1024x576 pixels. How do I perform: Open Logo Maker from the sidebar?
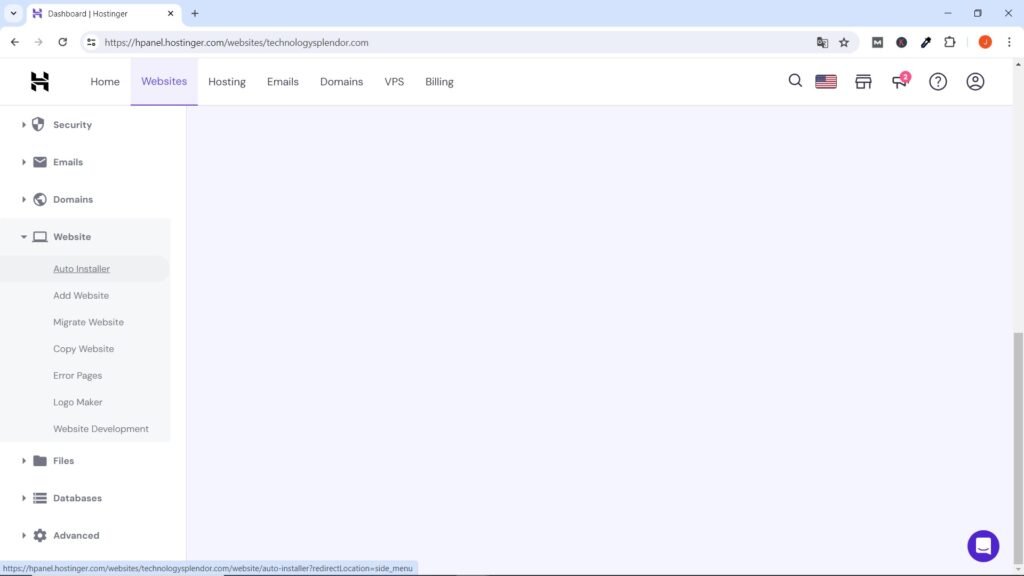click(x=77, y=401)
